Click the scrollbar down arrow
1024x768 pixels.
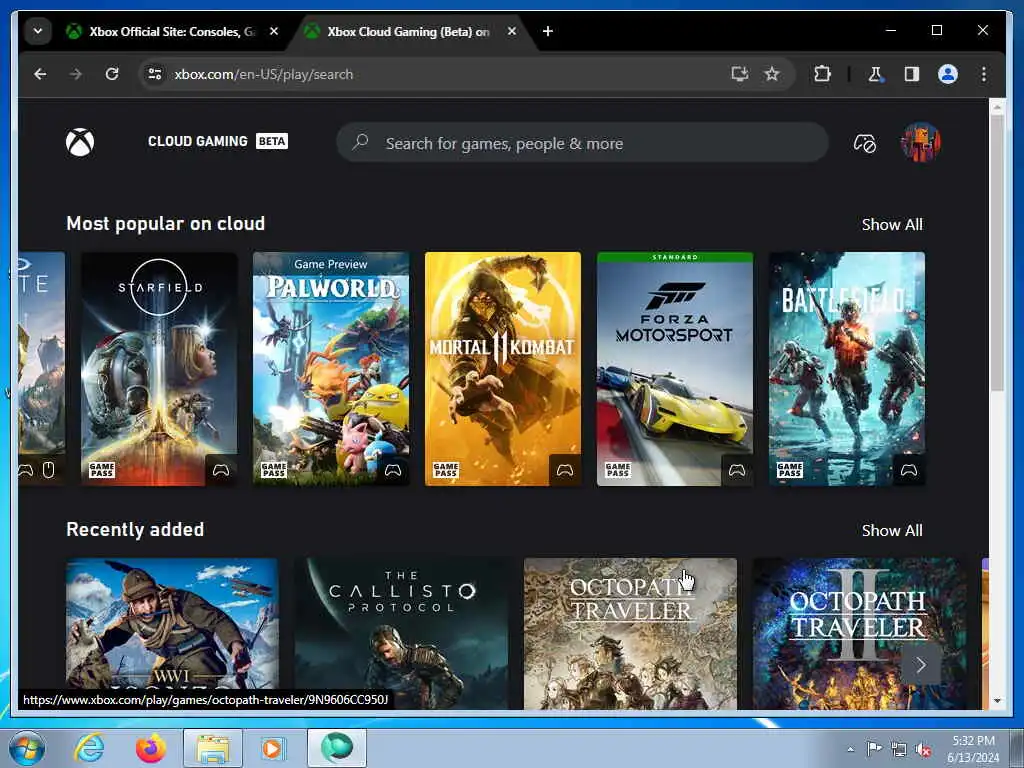[x=997, y=701]
